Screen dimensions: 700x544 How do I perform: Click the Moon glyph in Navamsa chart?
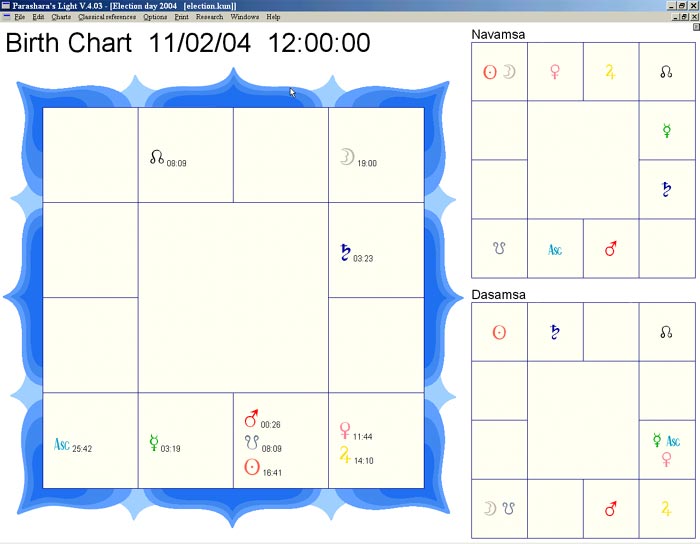509,71
